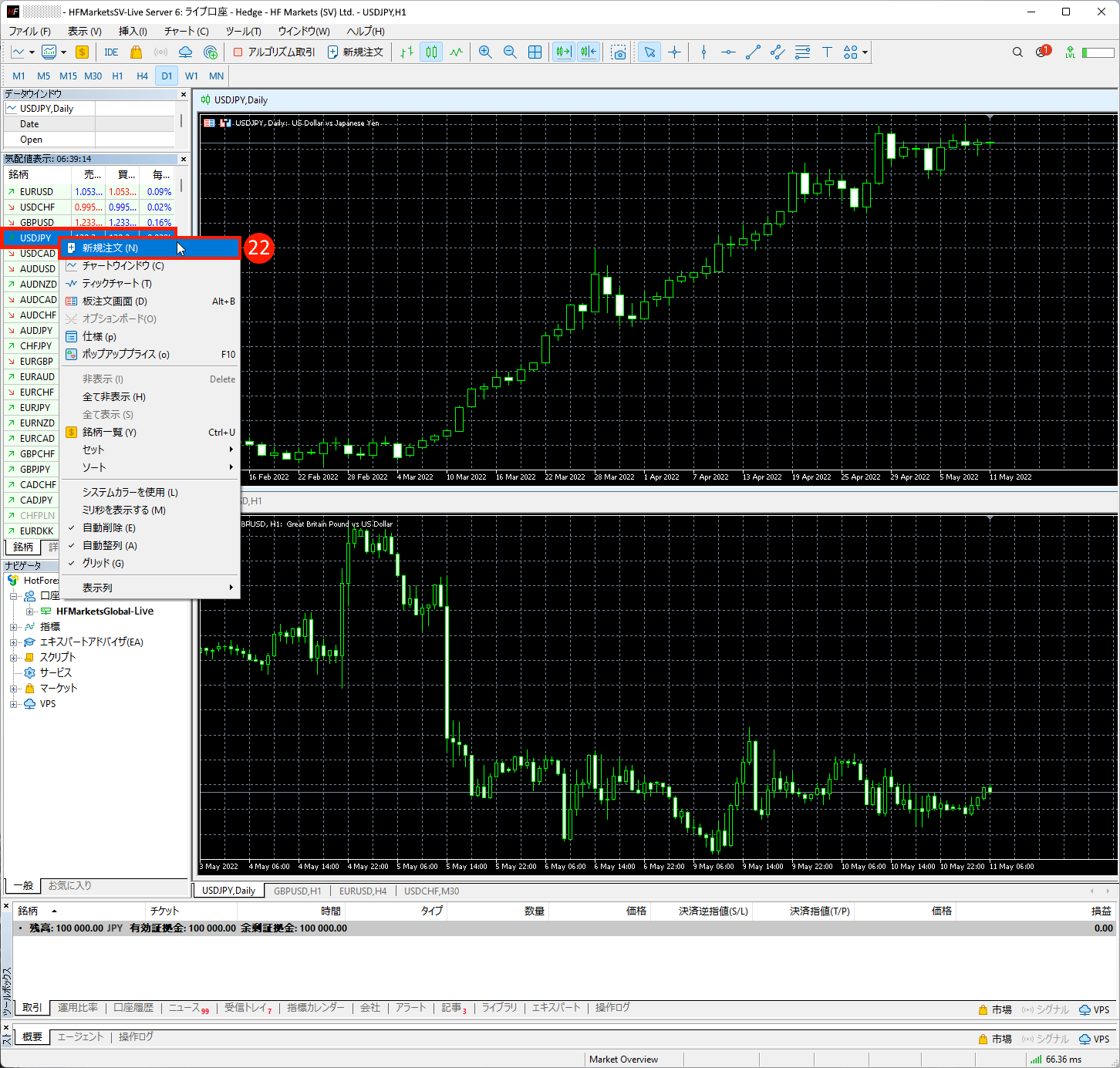Select the crosshair cursor tool
This screenshot has width=1120, height=1068.
click(x=675, y=52)
